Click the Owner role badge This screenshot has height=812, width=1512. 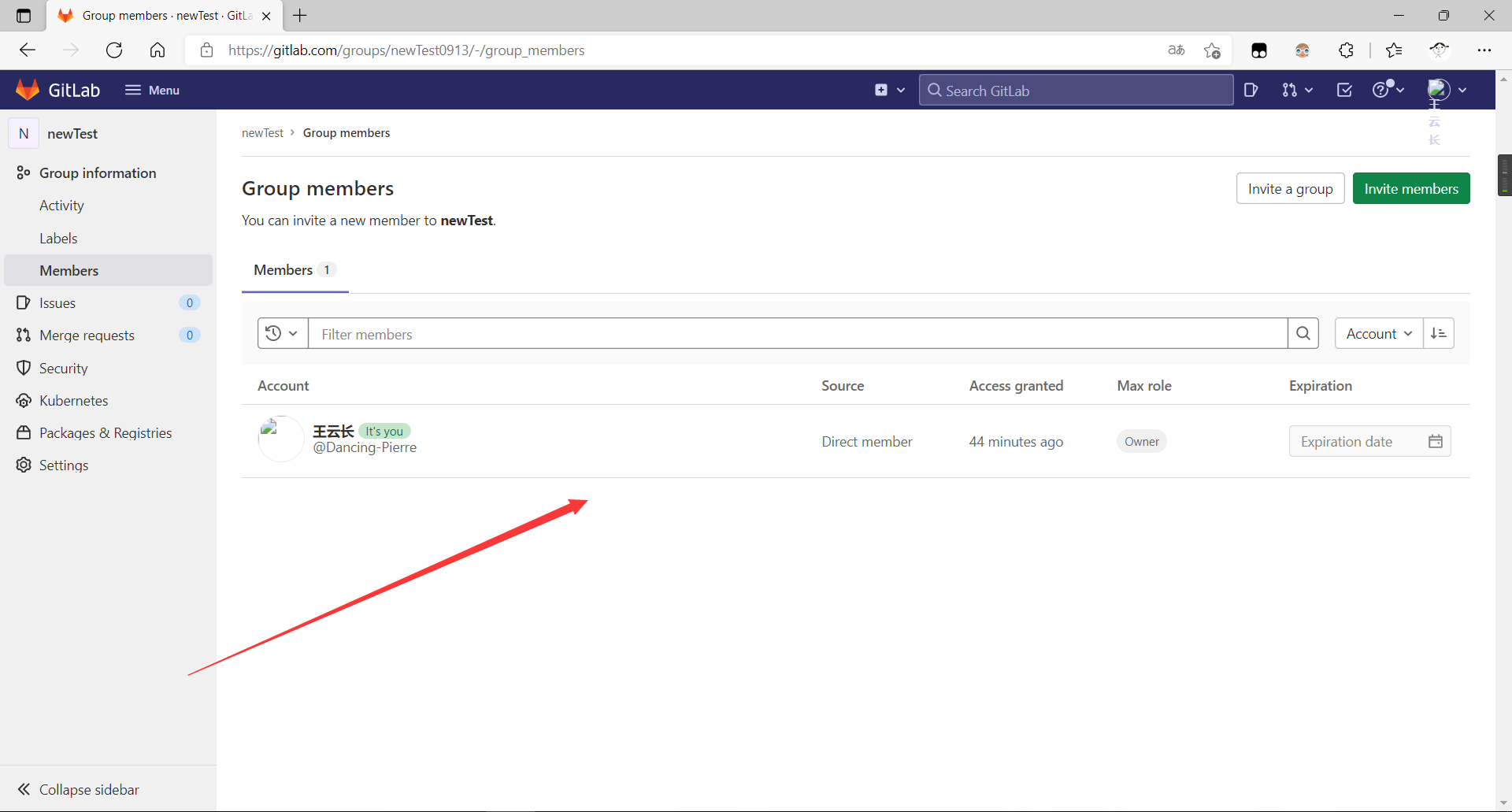(1142, 441)
